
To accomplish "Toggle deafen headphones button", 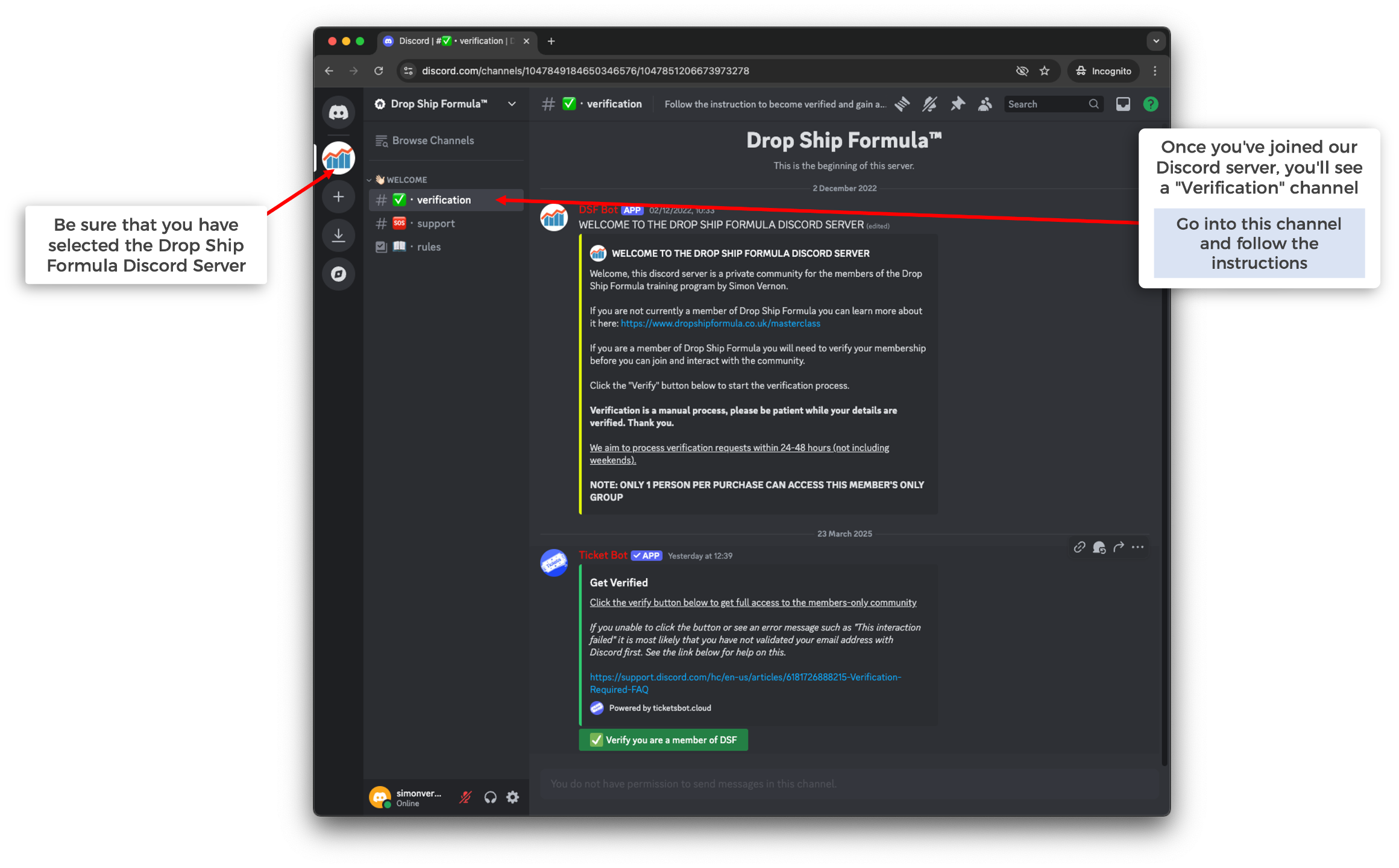I will click(x=490, y=797).
